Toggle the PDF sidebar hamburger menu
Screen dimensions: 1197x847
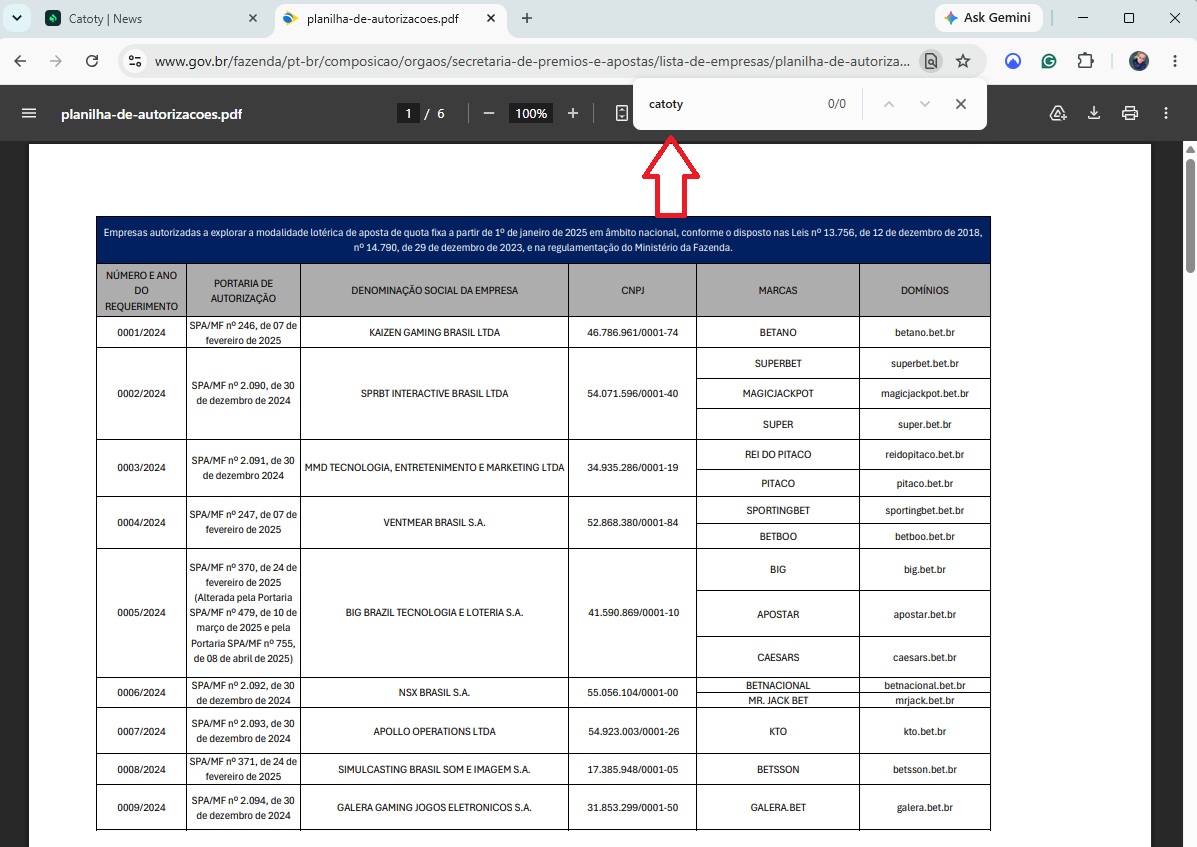tap(29, 113)
